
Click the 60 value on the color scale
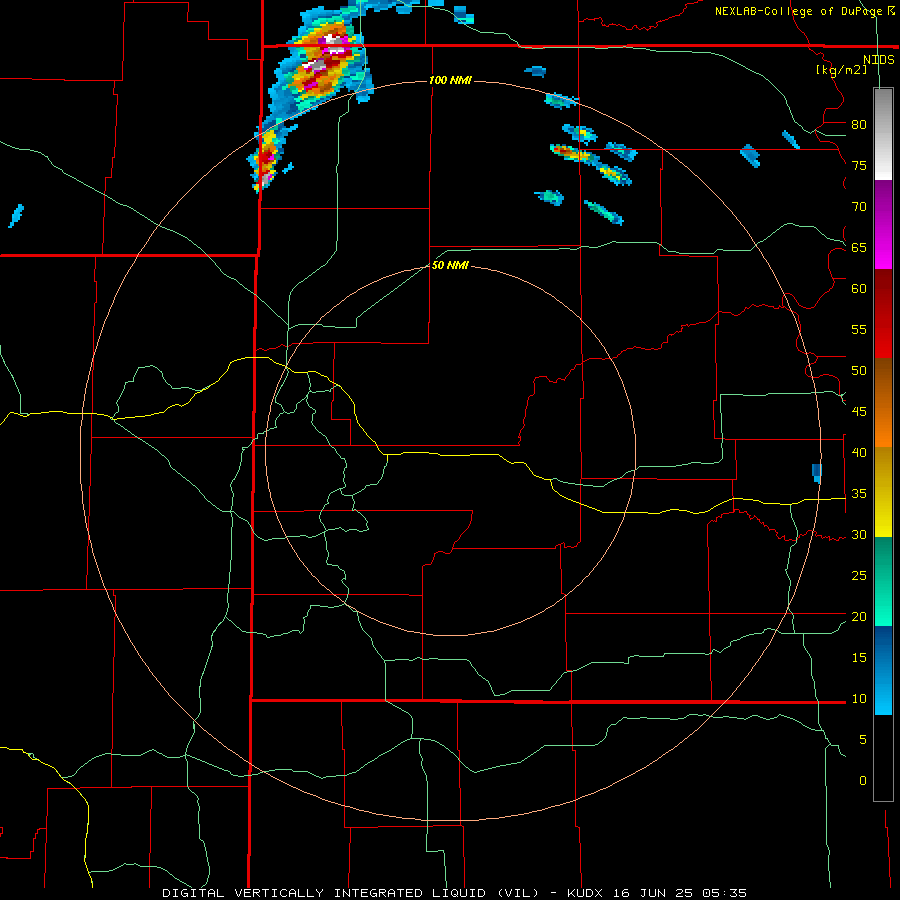859,289
